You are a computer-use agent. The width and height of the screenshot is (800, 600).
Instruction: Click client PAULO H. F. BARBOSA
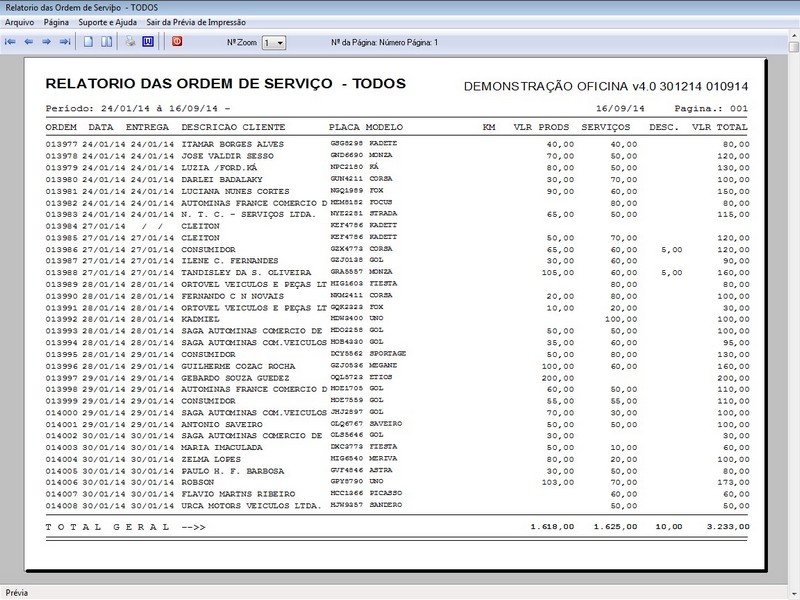pyautogui.click(x=233, y=471)
